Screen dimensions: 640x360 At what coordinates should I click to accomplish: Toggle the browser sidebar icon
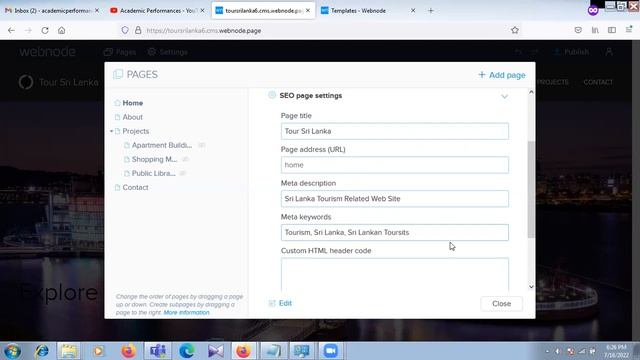612,30
